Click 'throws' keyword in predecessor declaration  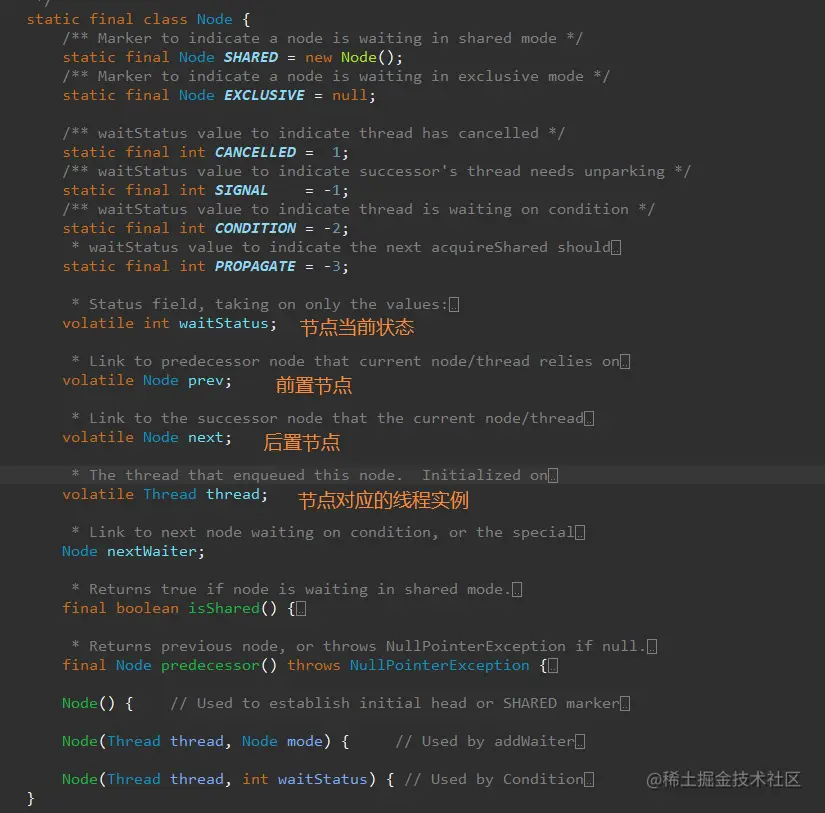point(314,665)
